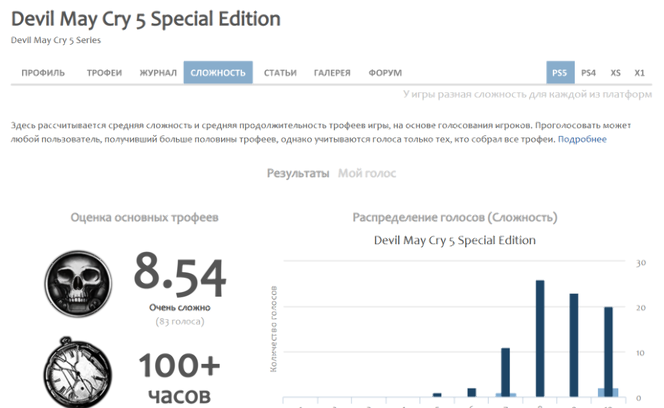Click the Количество голосов axis label
The width and height of the screenshot is (664, 408).
[274, 329]
